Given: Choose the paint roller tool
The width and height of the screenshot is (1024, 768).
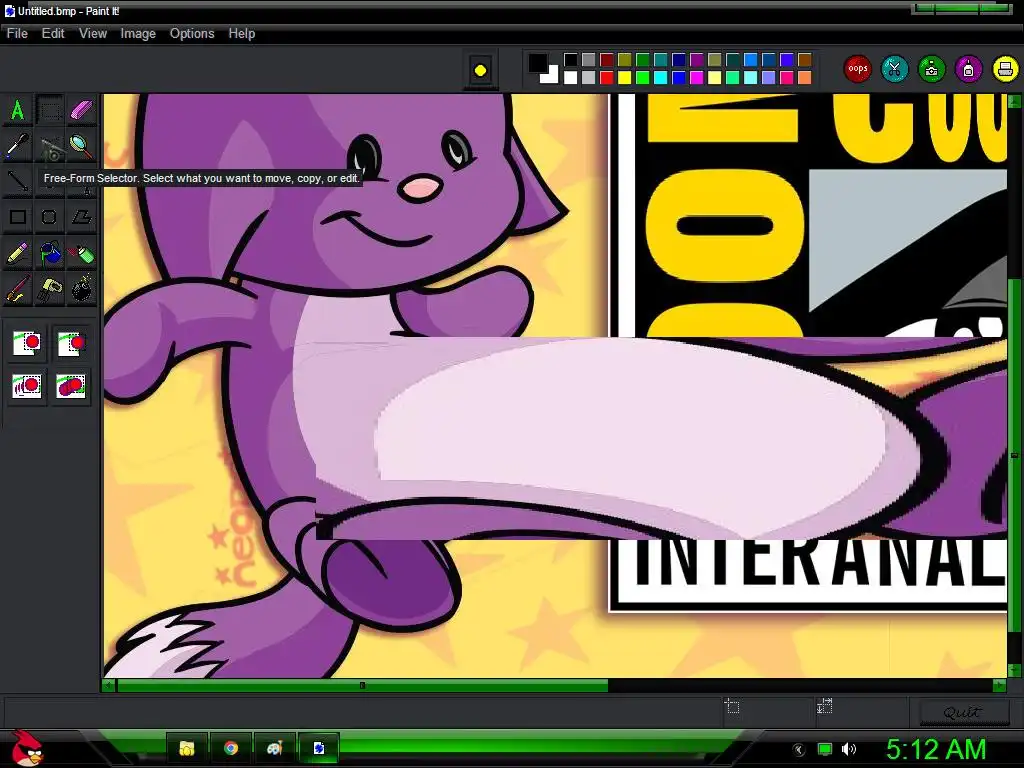Looking at the screenshot, I should pyautogui.click(x=50, y=289).
